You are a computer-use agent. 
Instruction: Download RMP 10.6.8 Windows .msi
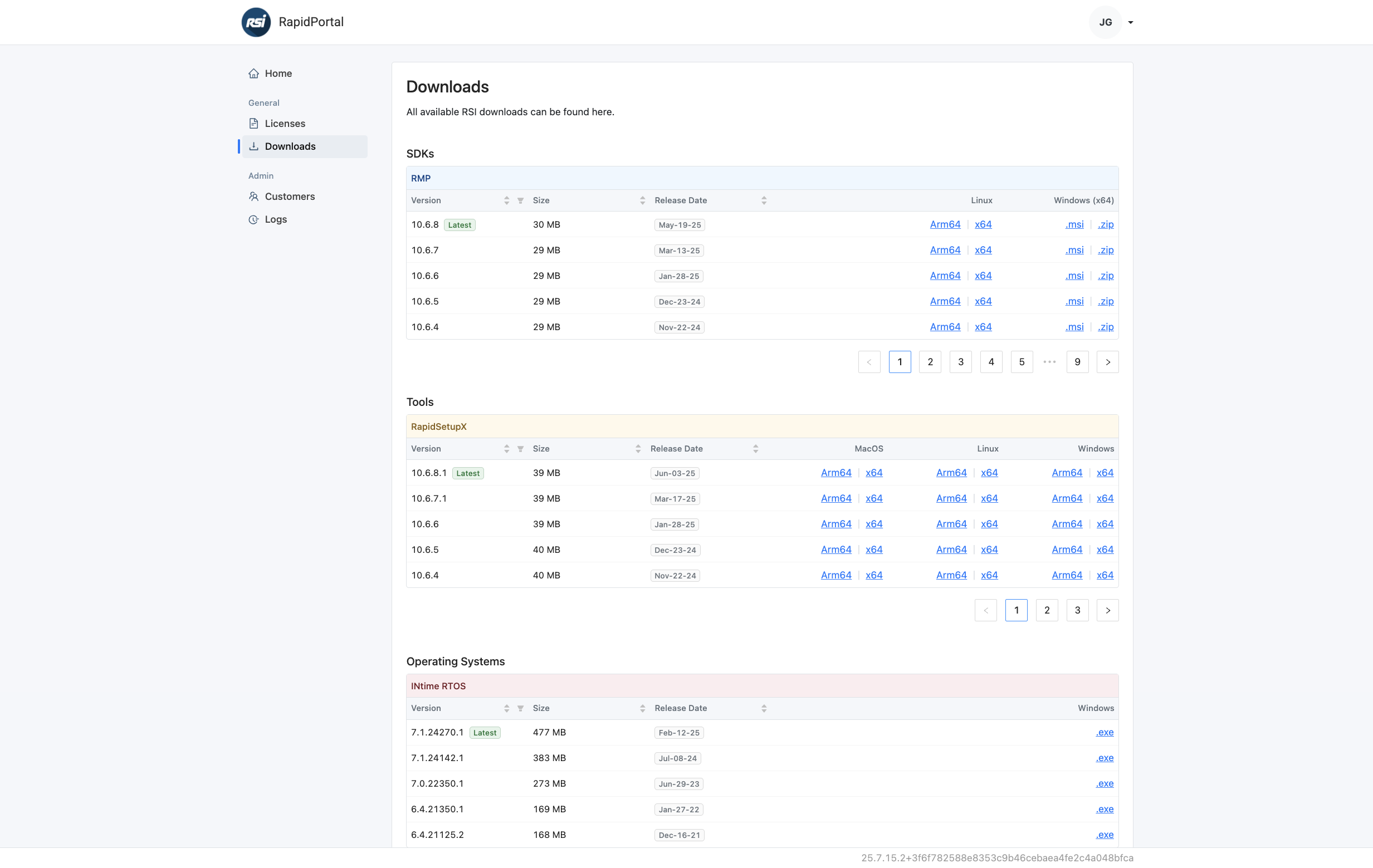click(x=1074, y=224)
